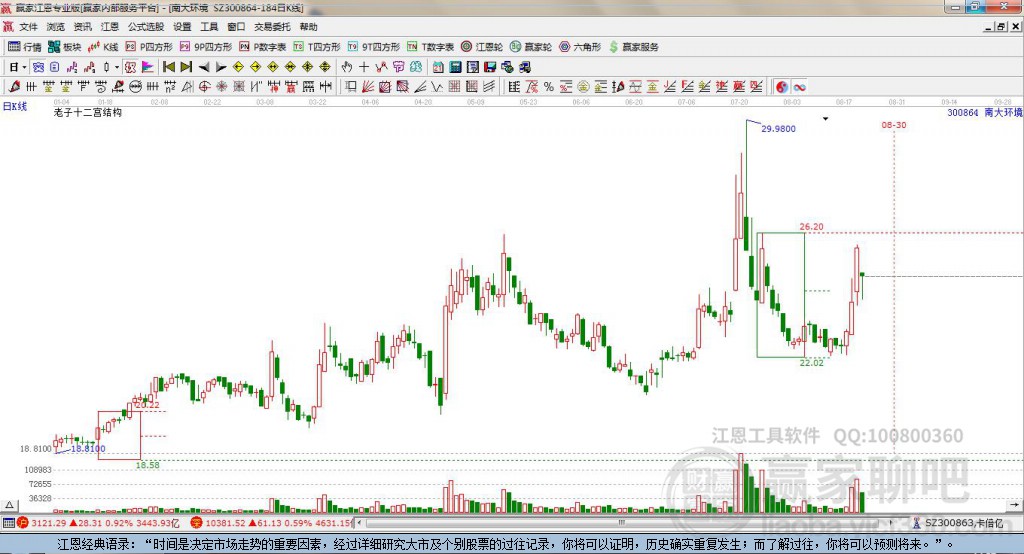The image size is (1024, 554).
Task: Select the hand pan tool
Action: click(347, 67)
